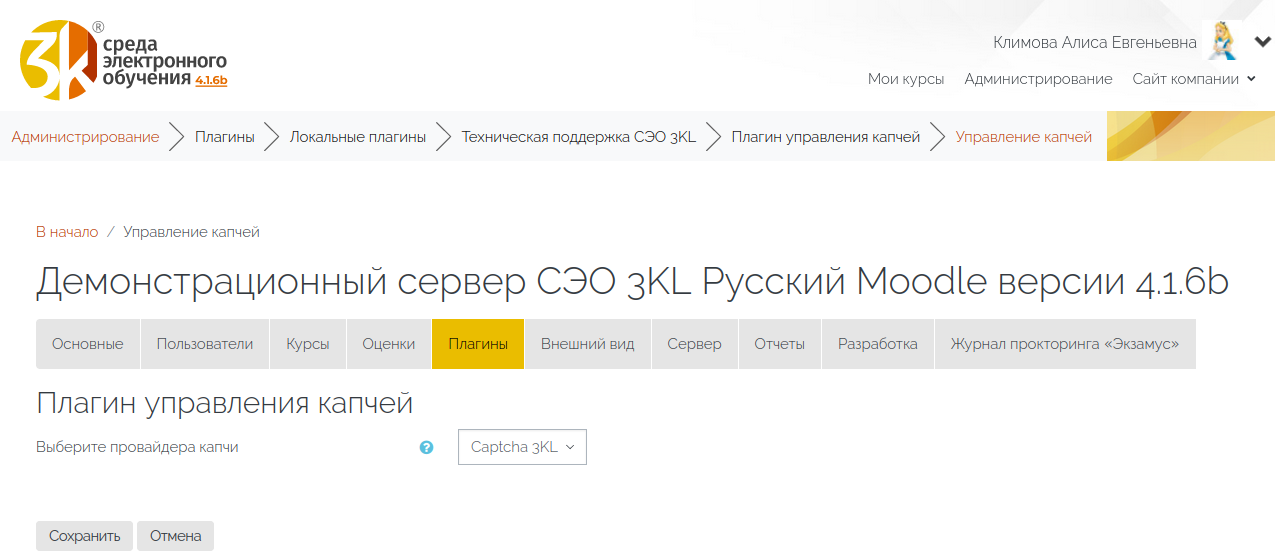Go to Плагин управления капчей breadcrumb
Image resolution: width=1275 pixels, height=556 pixels.
tap(825, 137)
